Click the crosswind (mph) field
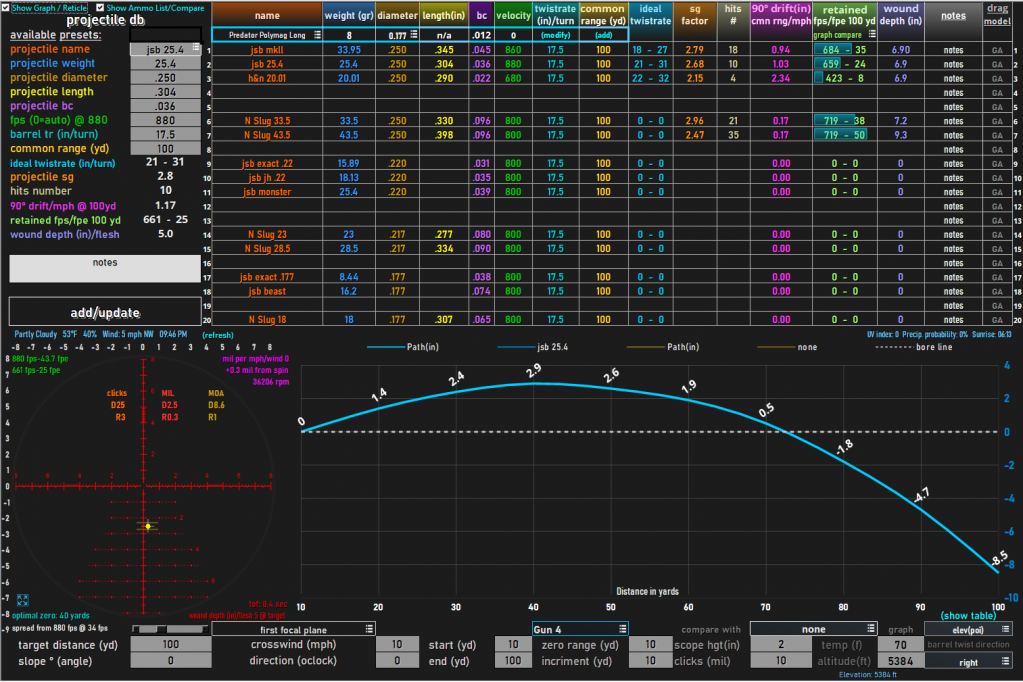 tap(397, 644)
